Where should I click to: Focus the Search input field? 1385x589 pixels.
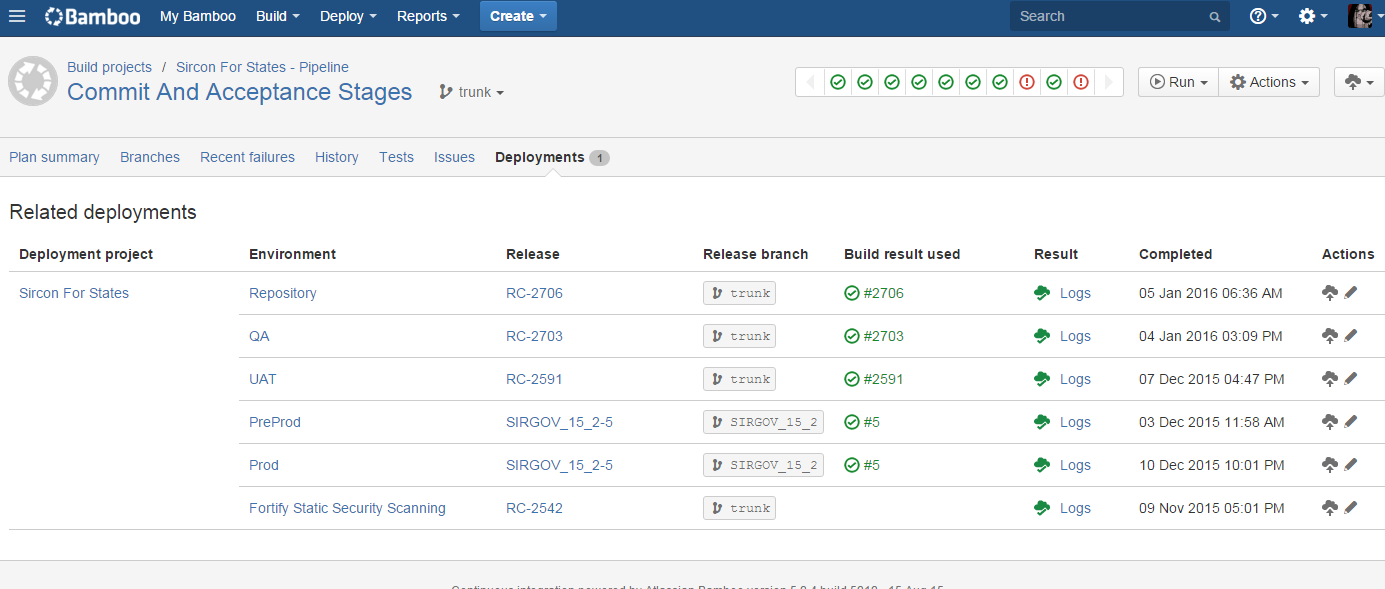pos(1119,16)
